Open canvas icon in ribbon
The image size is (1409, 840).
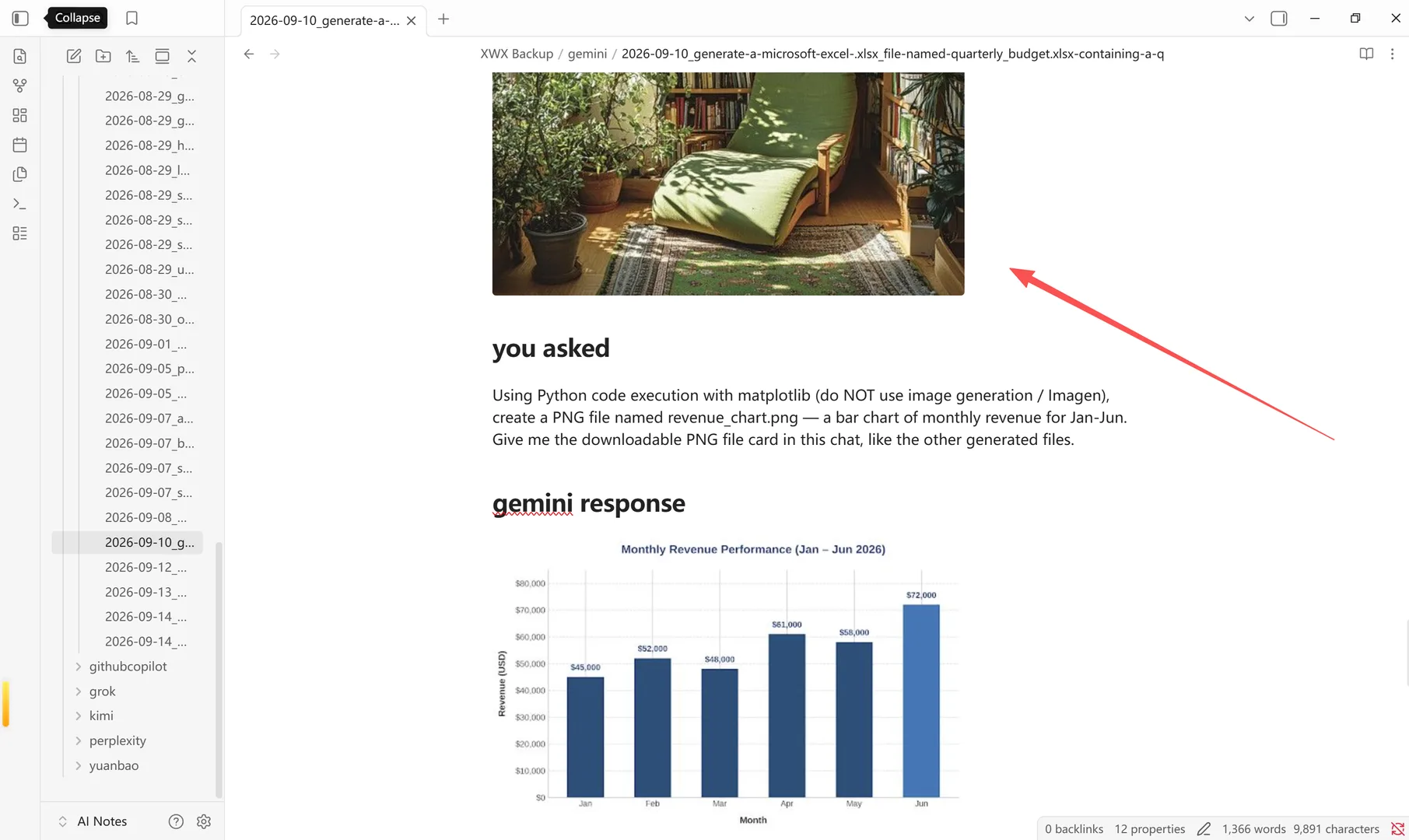pos(20,115)
